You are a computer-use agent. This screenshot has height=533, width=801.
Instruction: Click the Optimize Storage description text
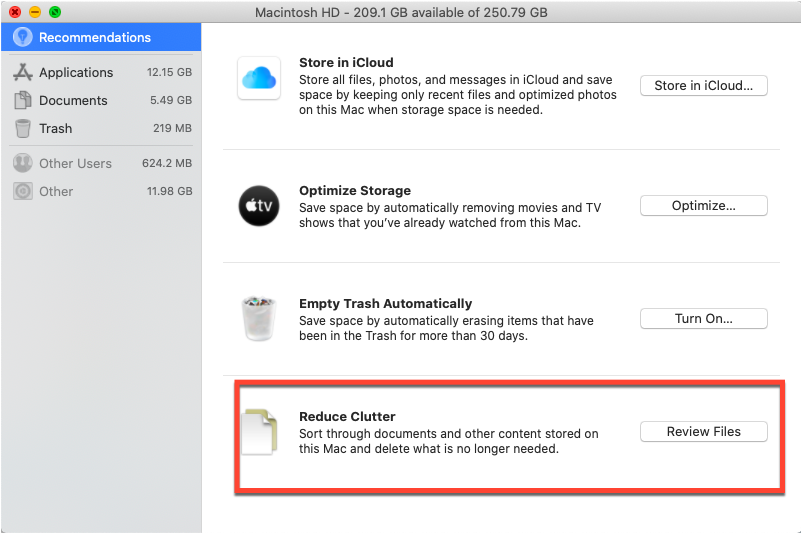click(x=450, y=215)
